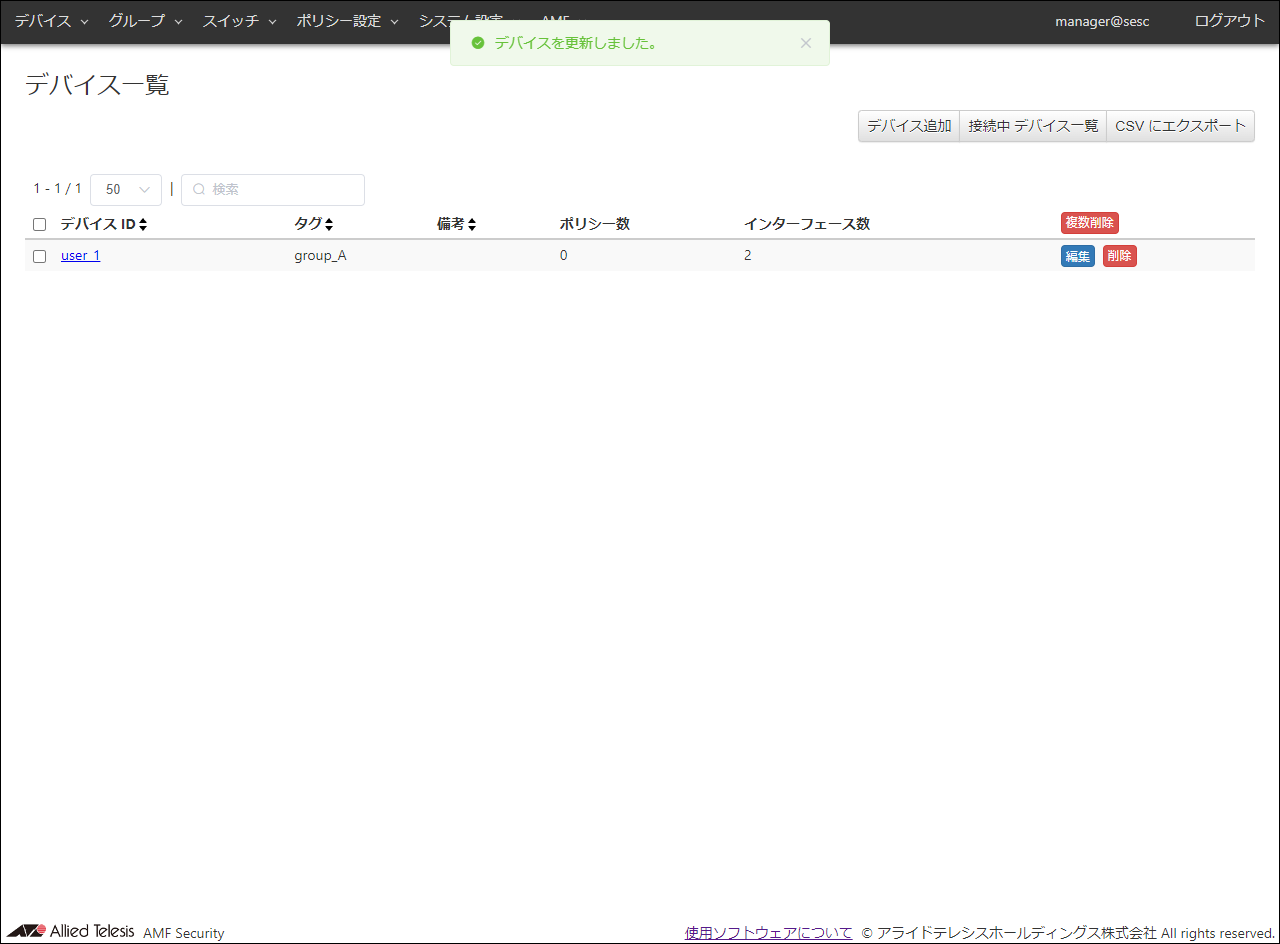Open 接続中 デバイス一覧
This screenshot has width=1280, height=944.
(x=1033, y=126)
